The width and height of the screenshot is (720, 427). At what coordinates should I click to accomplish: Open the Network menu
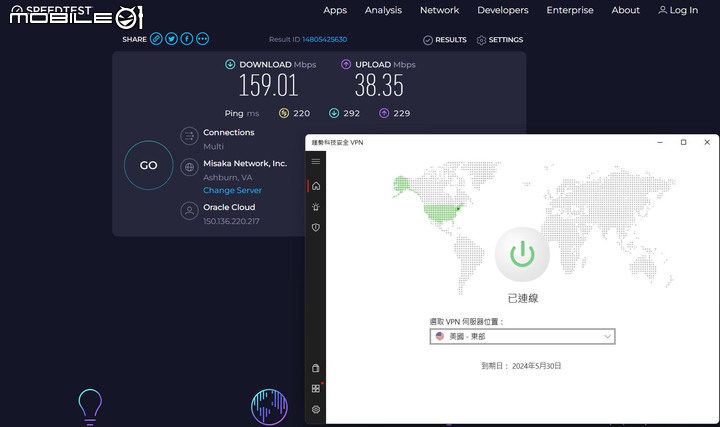(x=439, y=10)
